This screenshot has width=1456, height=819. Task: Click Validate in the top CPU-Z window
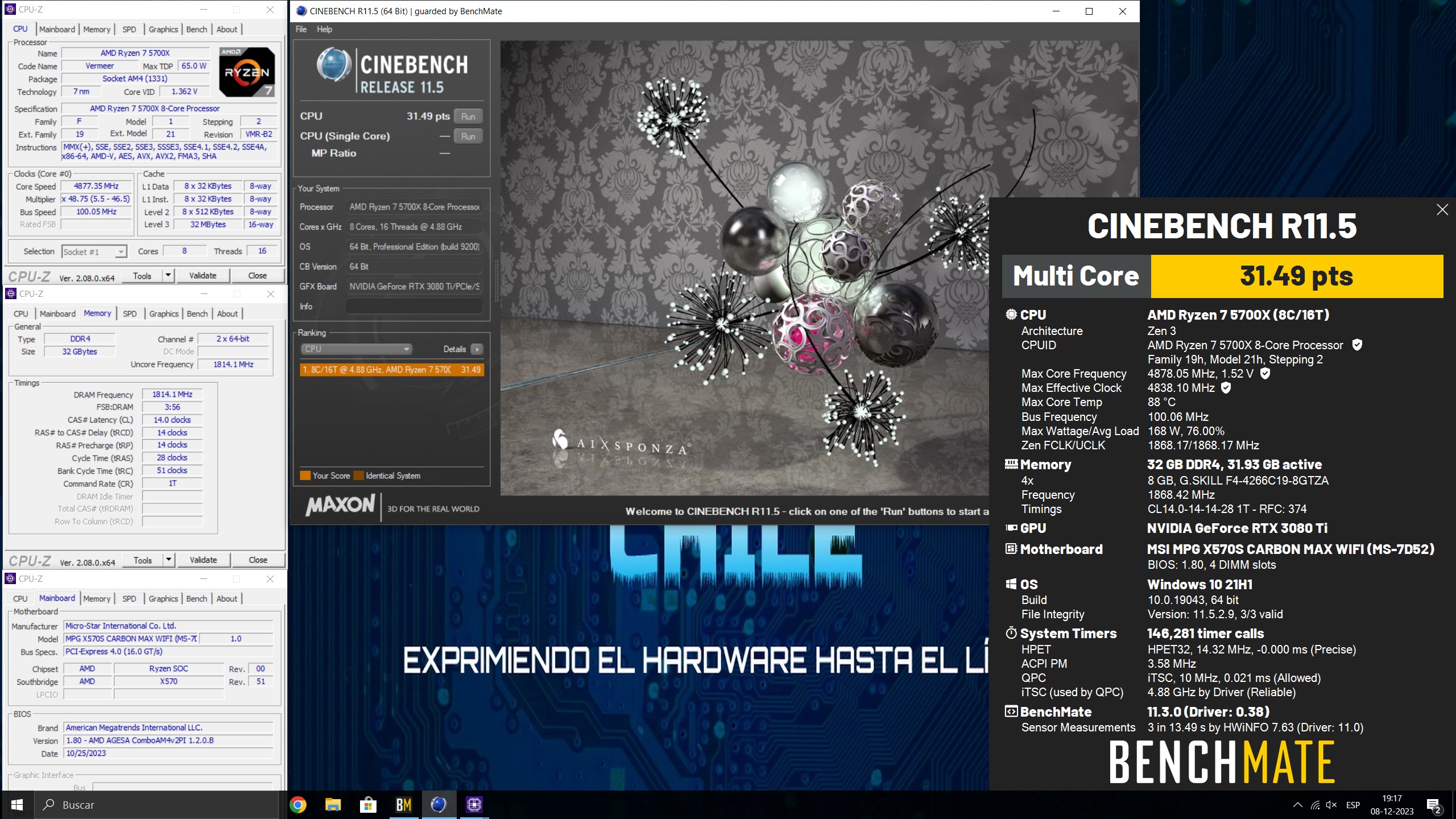[x=202, y=276]
